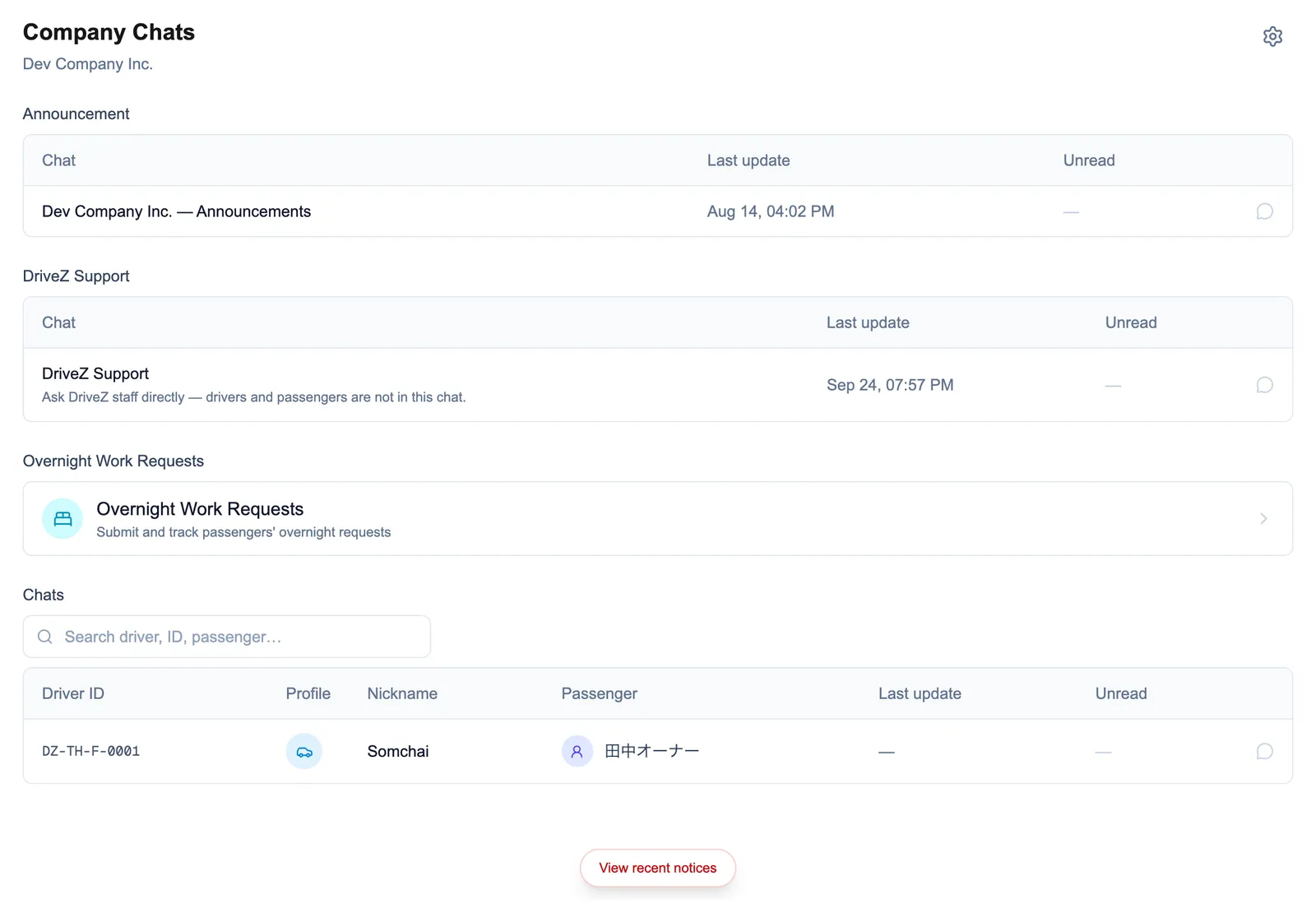This screenshot has height=922, width=1316.
Task: Click the Passenger column header
Action: point(600,693)
